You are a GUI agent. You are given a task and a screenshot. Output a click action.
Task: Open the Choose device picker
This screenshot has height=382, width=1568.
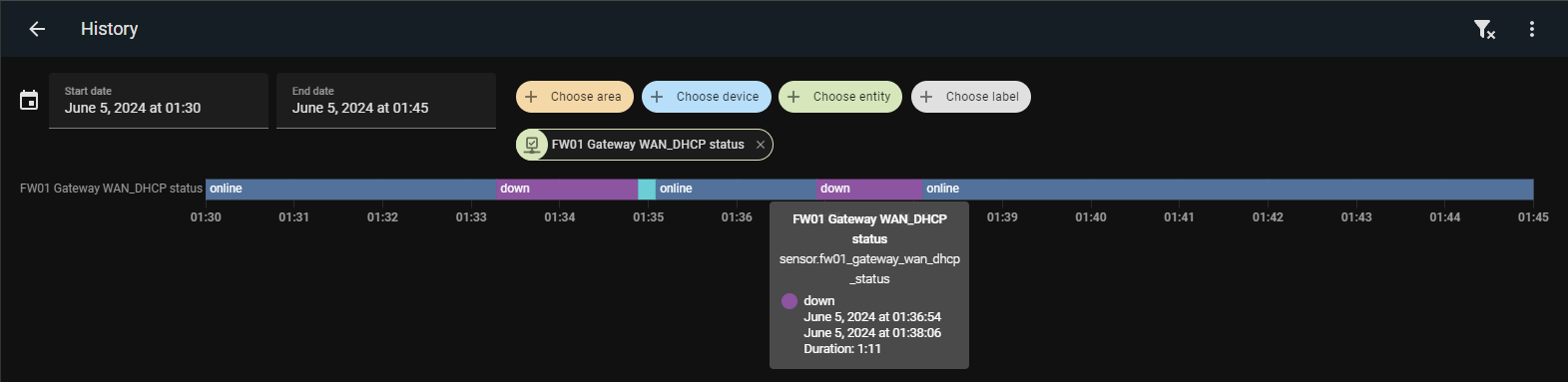[707, 97]
